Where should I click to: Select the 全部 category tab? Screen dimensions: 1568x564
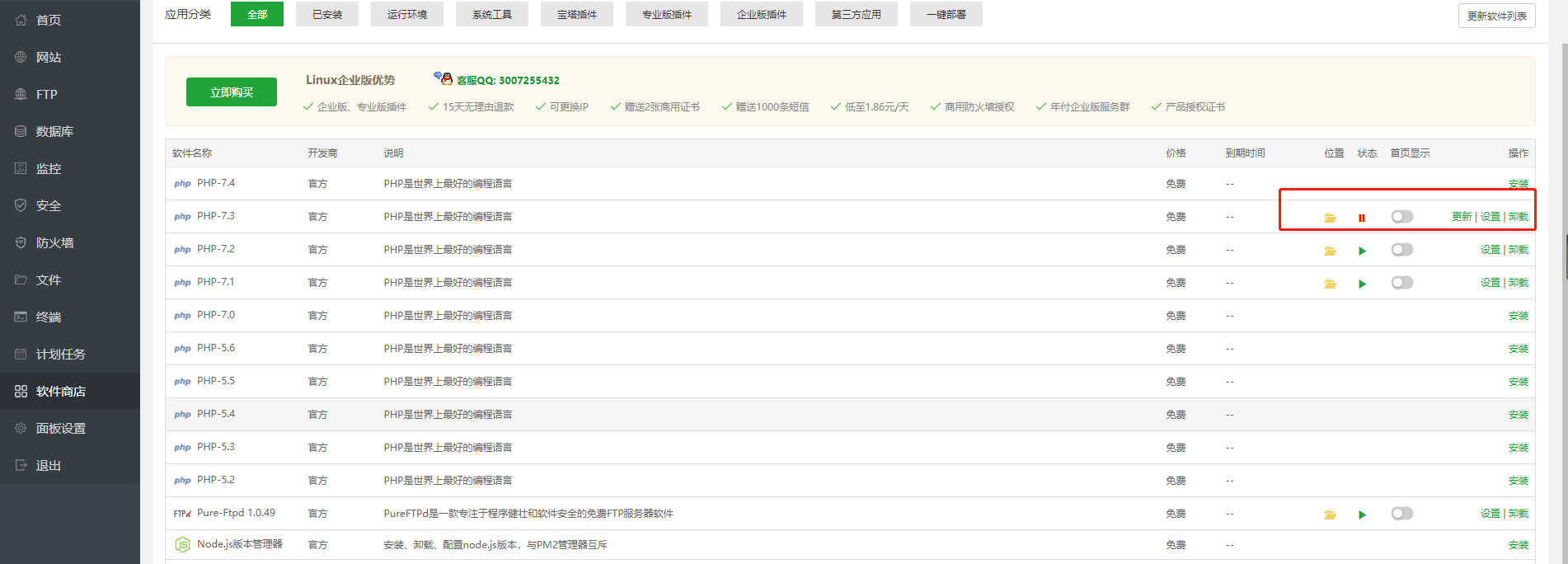tap(257, 14)
